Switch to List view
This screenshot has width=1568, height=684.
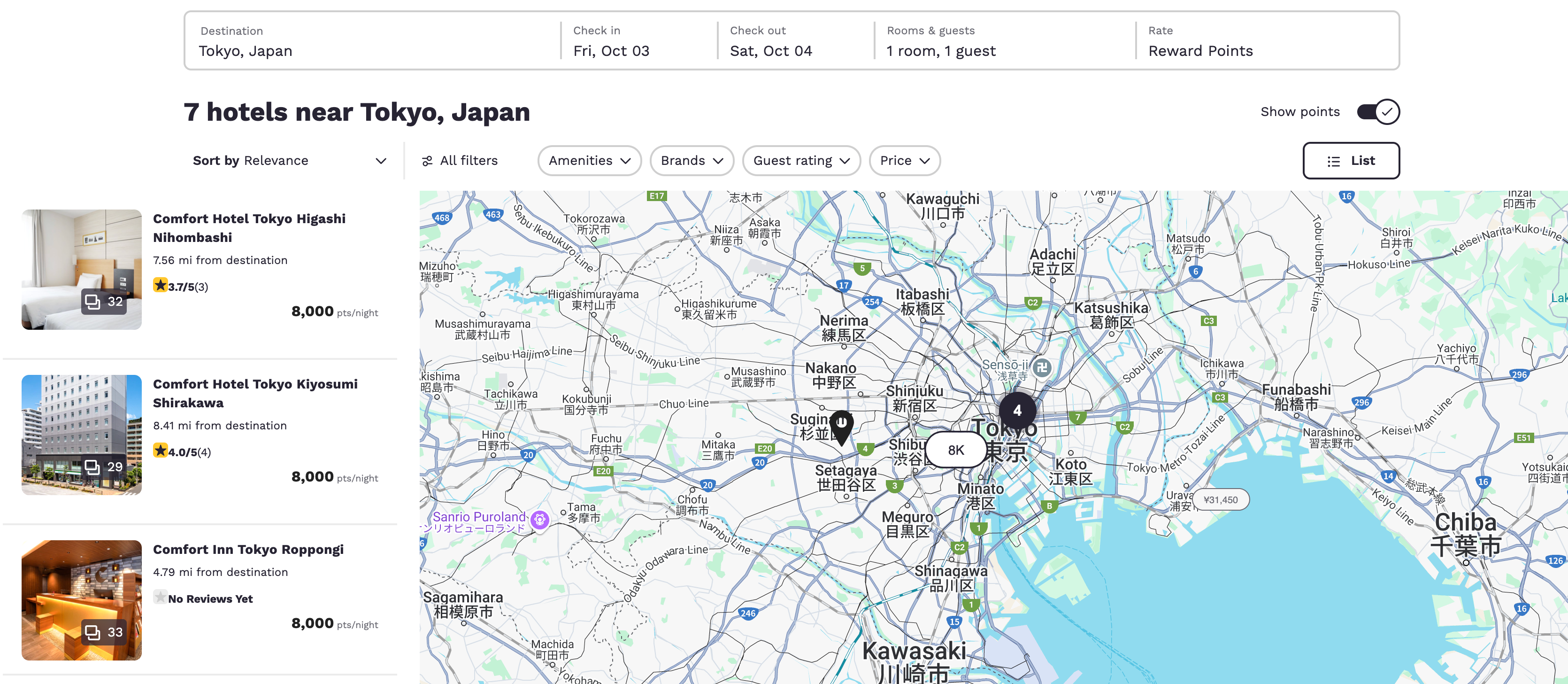pos(1351,161)
